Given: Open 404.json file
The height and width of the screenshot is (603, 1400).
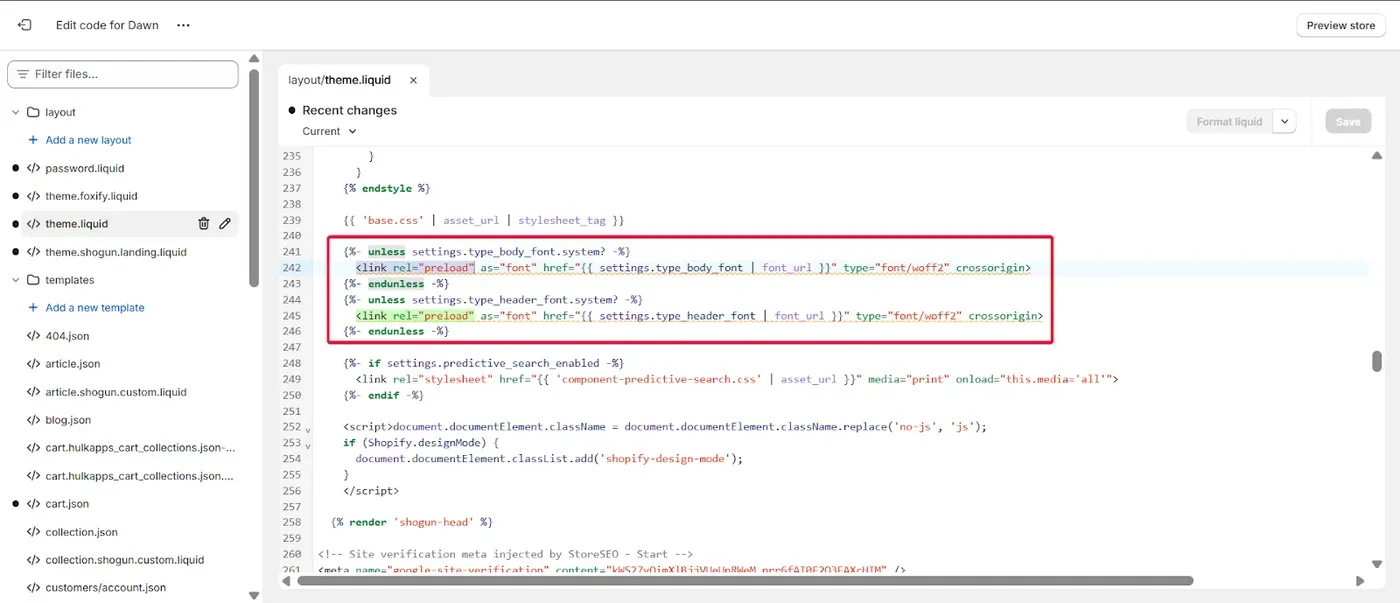Looking at the screenshot, I should point(67,336).
